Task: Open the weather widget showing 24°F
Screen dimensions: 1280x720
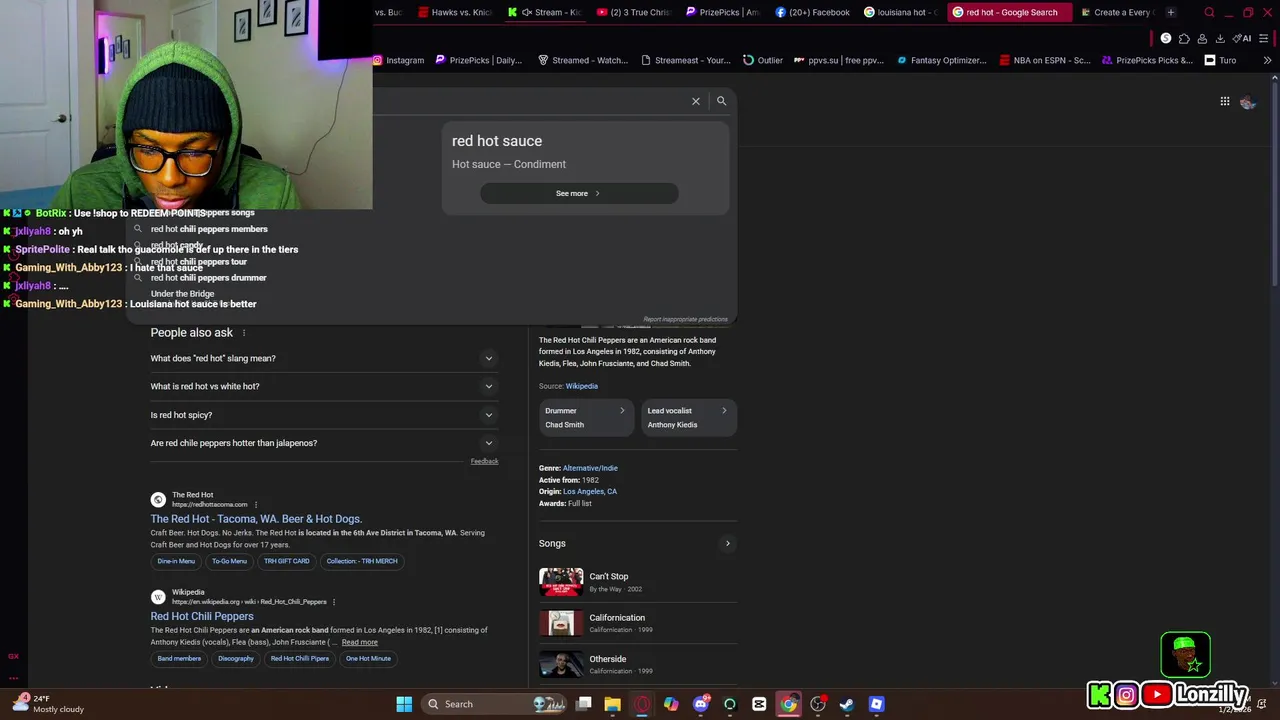Action: [x=48, y=704]
